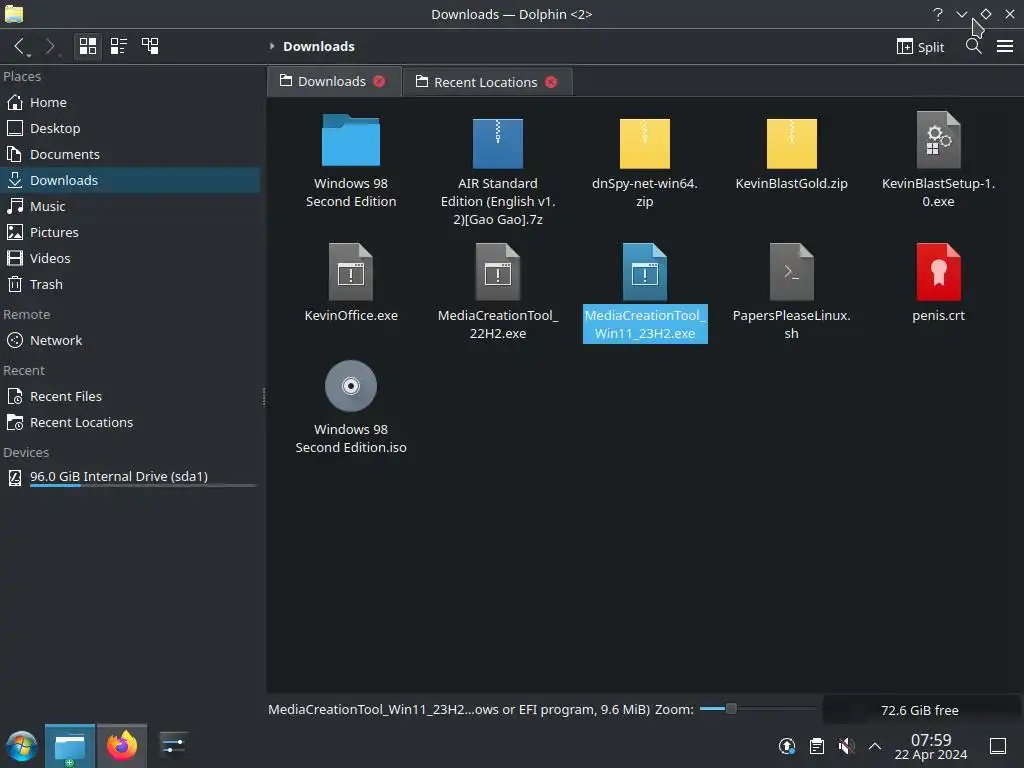Select MediaCreationTool_Win11_23H2.exe icon
The width and height of the screenshot is (1024, 768).
(645, 272)
